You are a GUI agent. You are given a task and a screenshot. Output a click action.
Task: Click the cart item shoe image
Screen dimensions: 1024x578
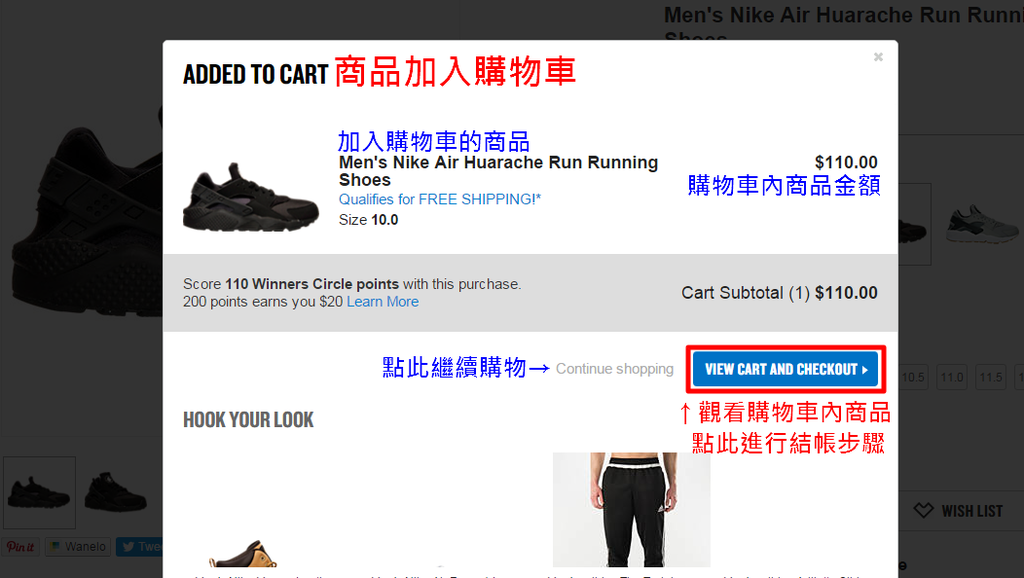(251, 197)
